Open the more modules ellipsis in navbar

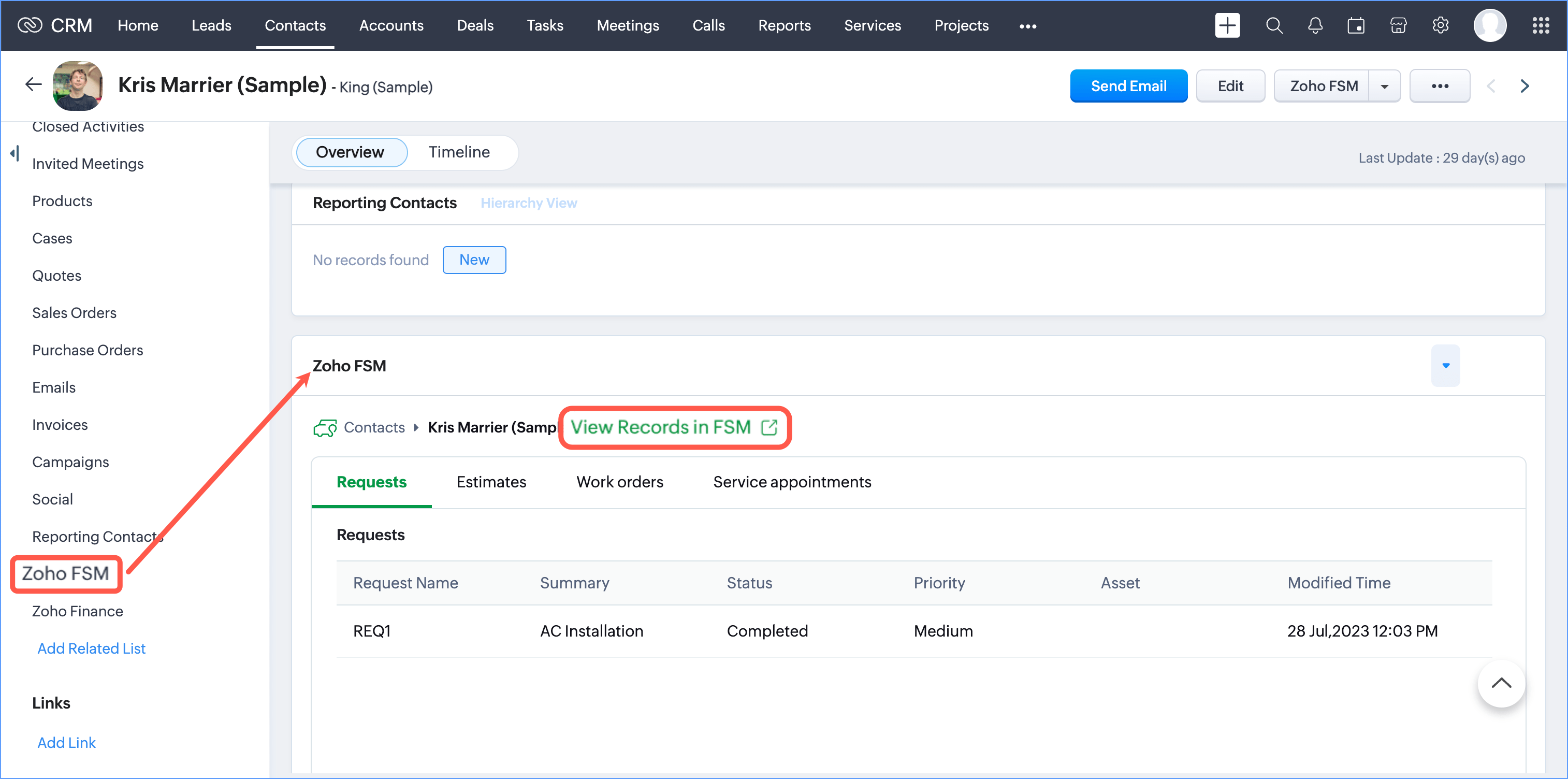1027,26
